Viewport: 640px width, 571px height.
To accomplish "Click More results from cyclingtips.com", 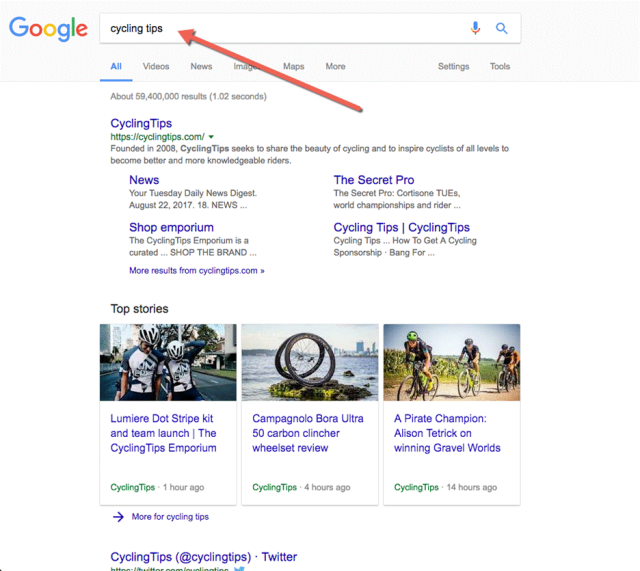I will [x=197, y=270].
